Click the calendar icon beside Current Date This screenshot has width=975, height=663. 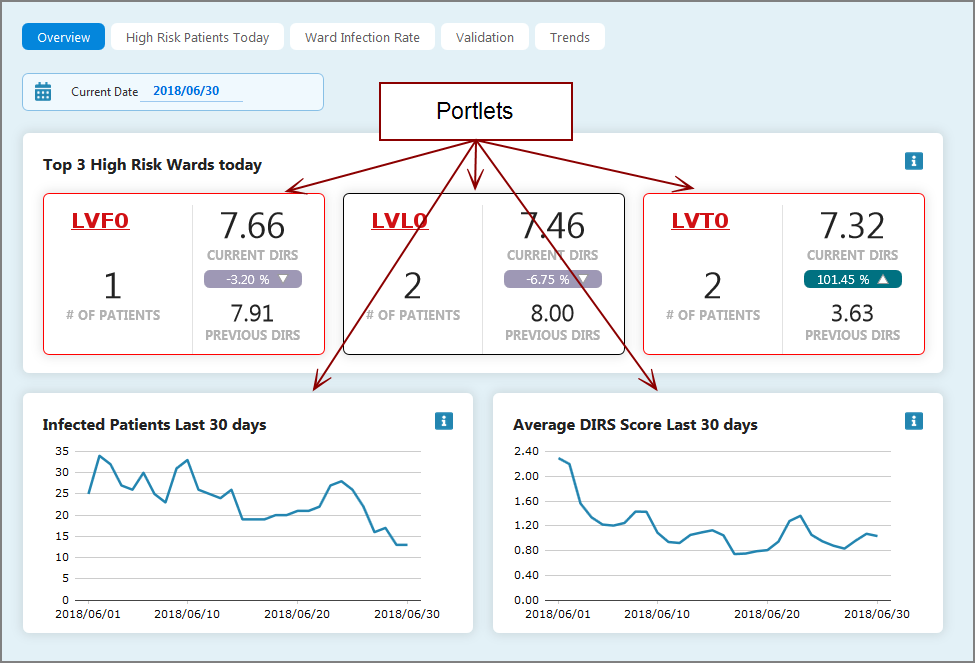(x=43, y=92)
